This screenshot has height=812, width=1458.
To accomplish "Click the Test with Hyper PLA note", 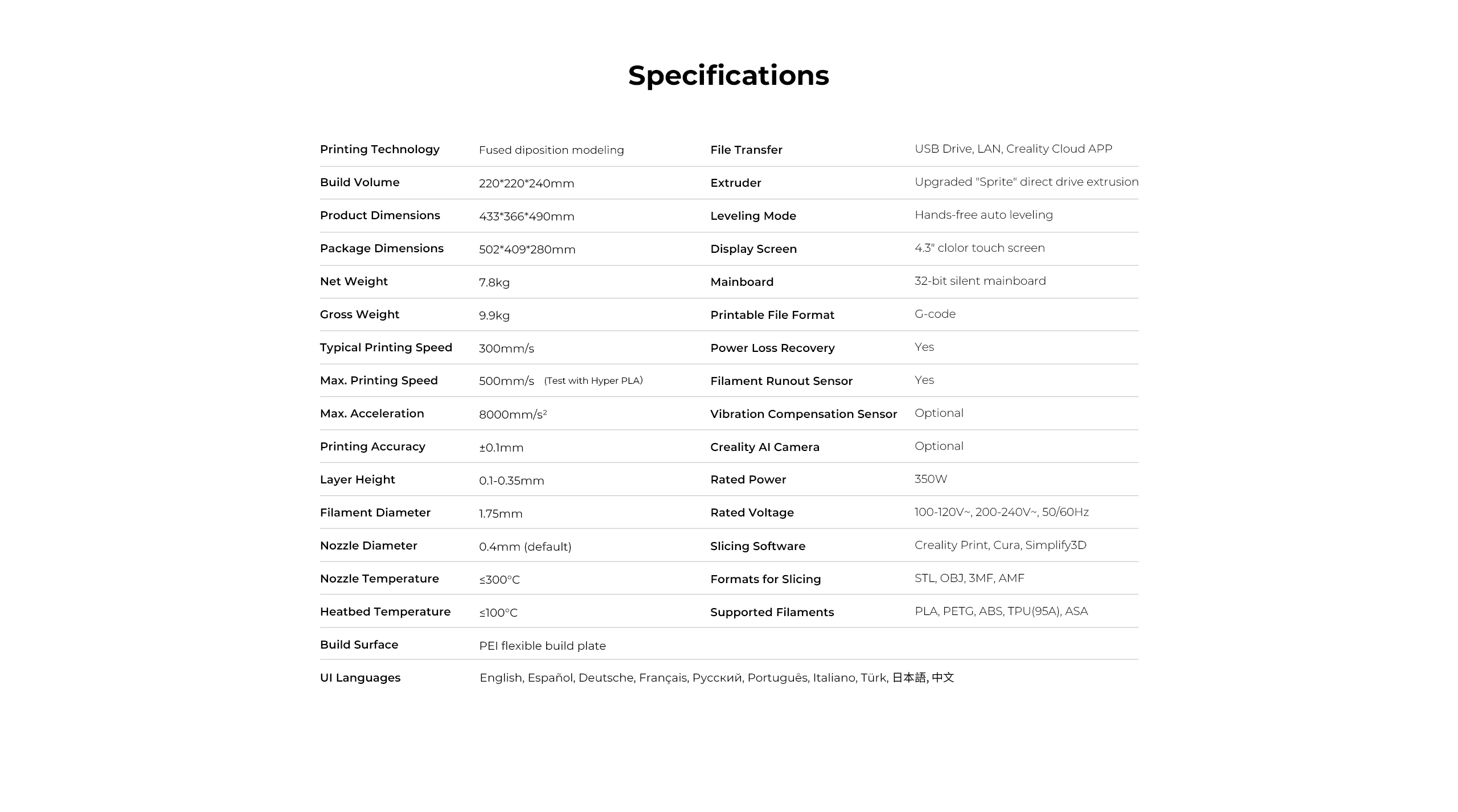I will coord(593,380).
